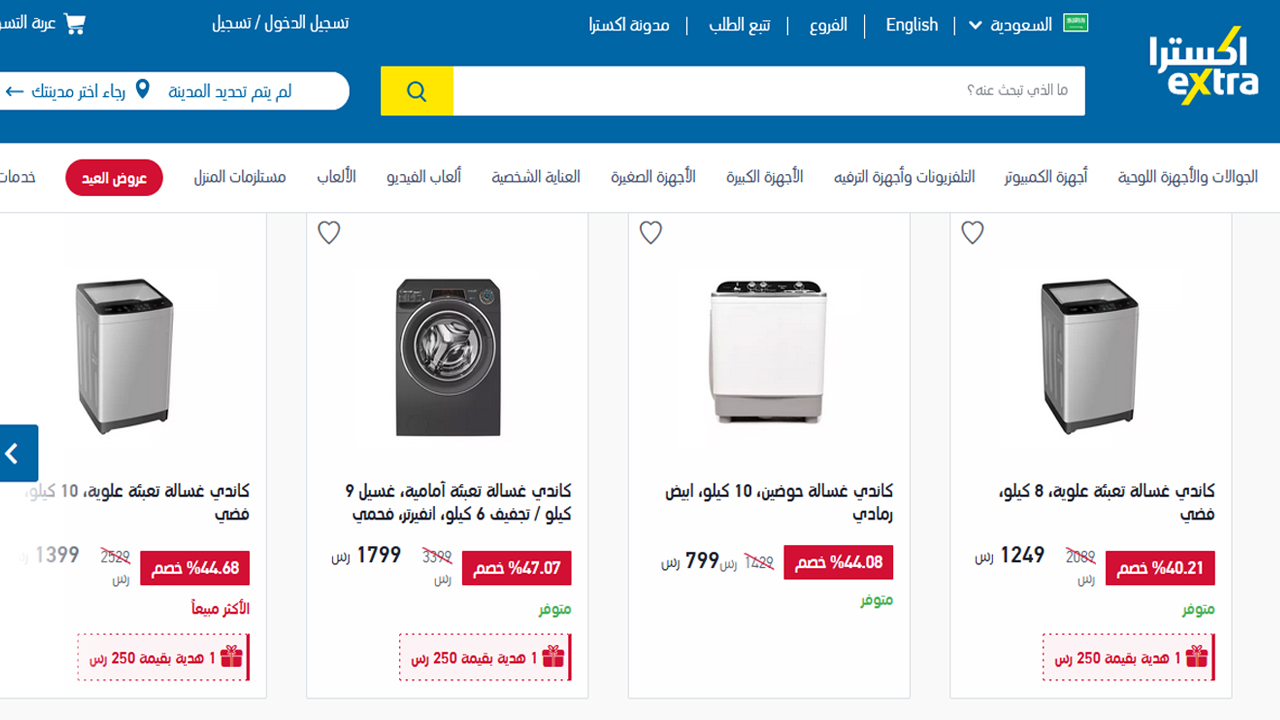Click the yellow search magnifier button
The image size is (1280, 720).
(x=417, y=91)
